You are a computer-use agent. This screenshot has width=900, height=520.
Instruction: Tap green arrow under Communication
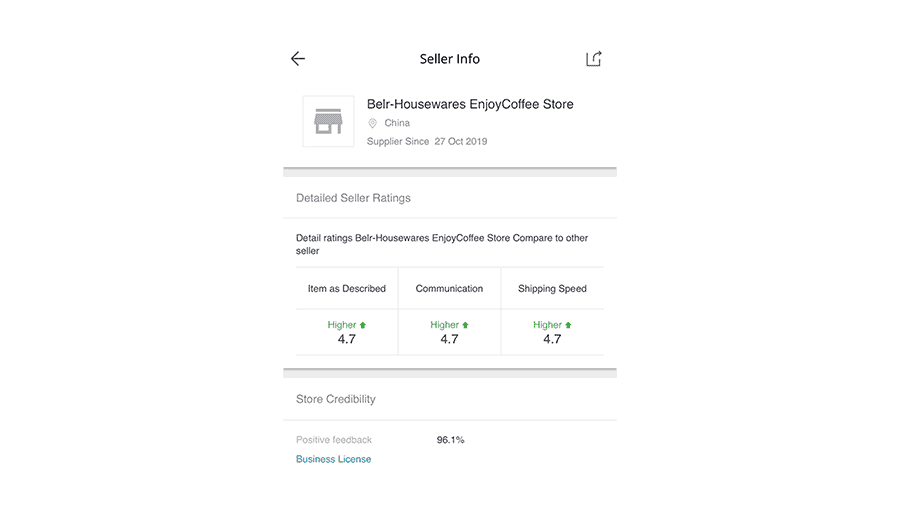click(x=465, y=325)
